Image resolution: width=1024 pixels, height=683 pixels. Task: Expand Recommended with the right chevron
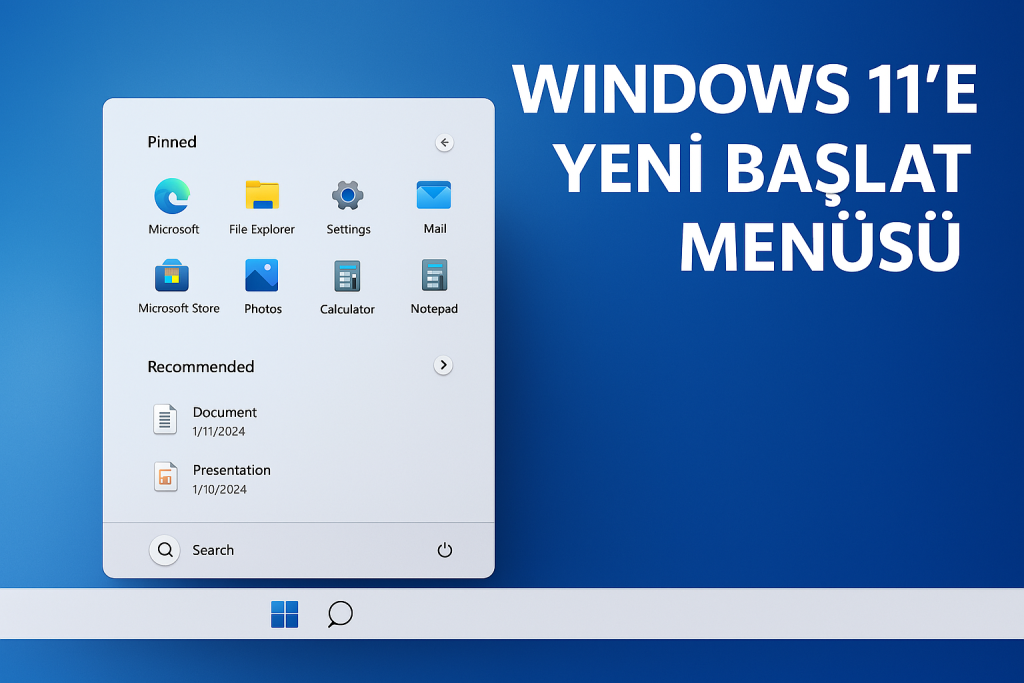coord(443,366)
